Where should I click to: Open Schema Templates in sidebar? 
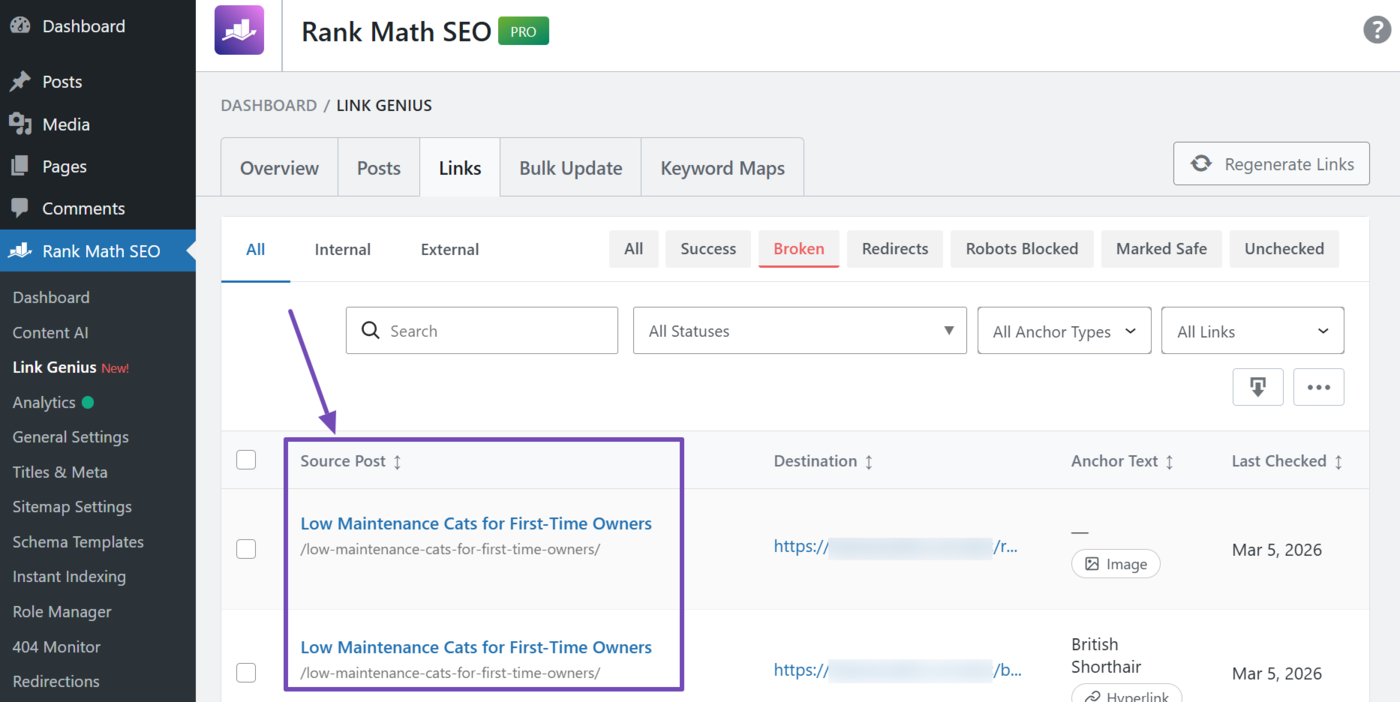point(78,542)
